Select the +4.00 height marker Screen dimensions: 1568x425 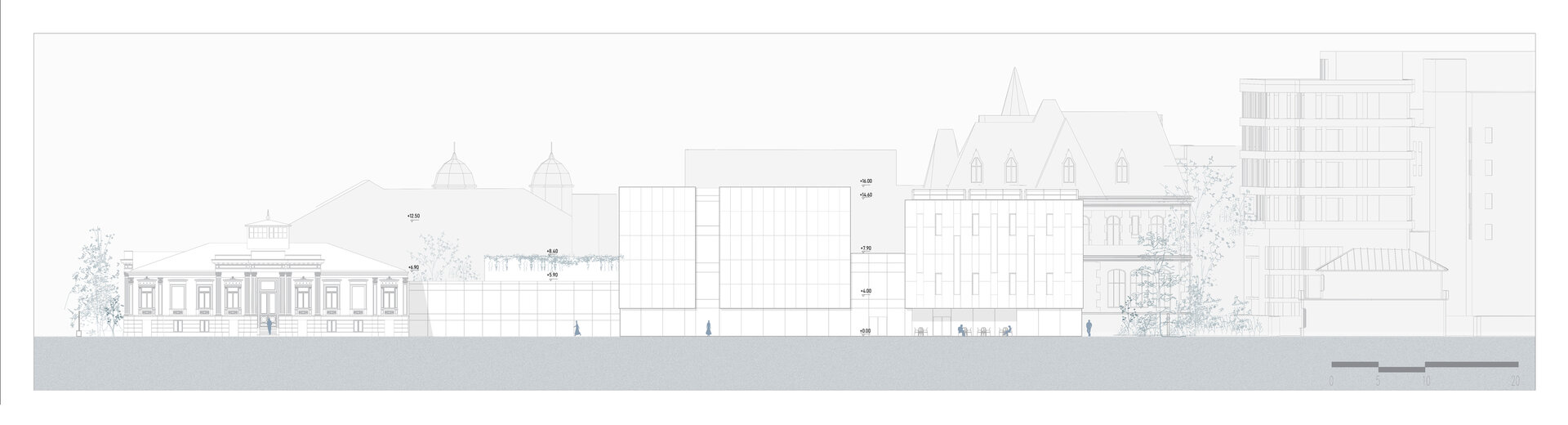pyautogui.click(x=866, y=291)
